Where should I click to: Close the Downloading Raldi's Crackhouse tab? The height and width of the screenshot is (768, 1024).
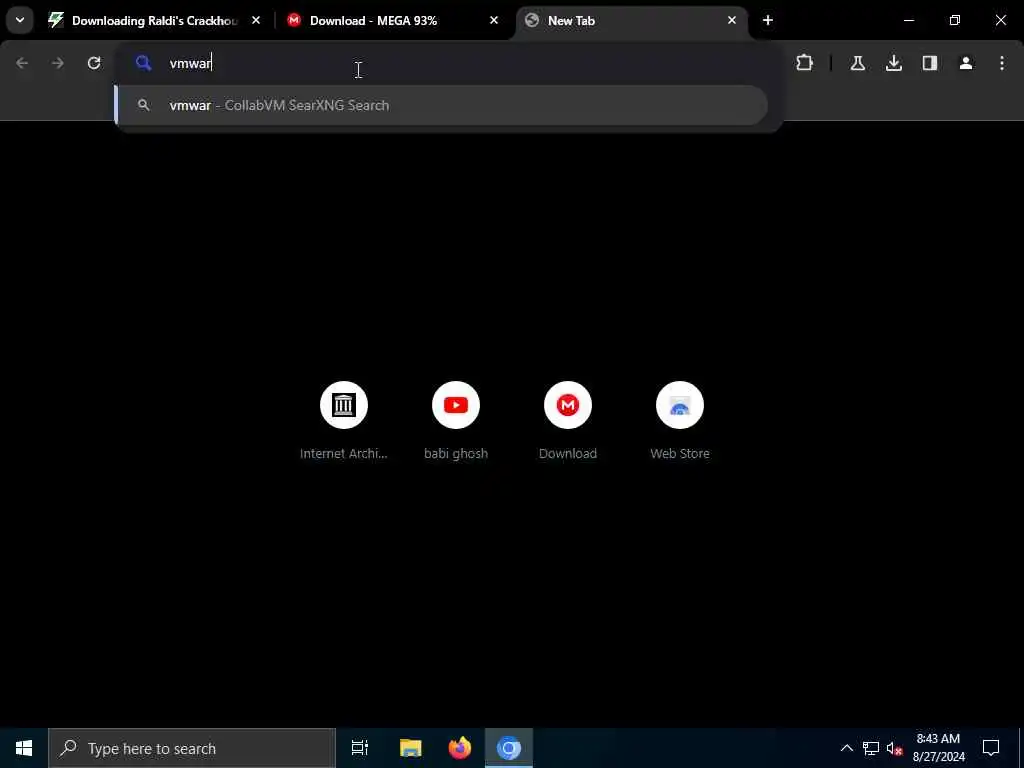click(x=256, y=21)
